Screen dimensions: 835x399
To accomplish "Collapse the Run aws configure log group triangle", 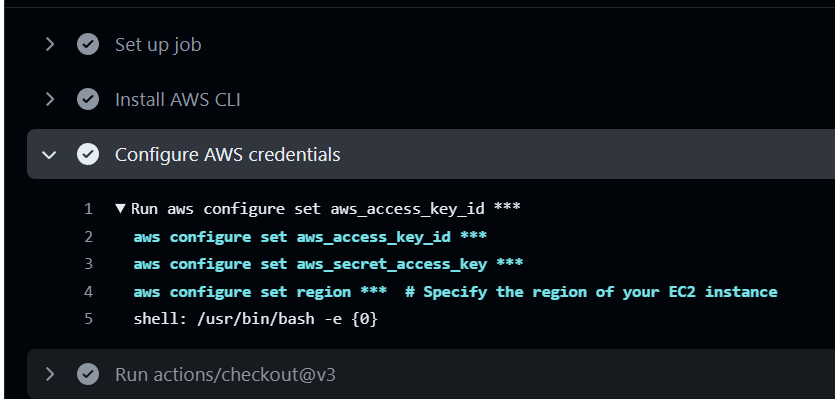I will [x=120, y=208].
